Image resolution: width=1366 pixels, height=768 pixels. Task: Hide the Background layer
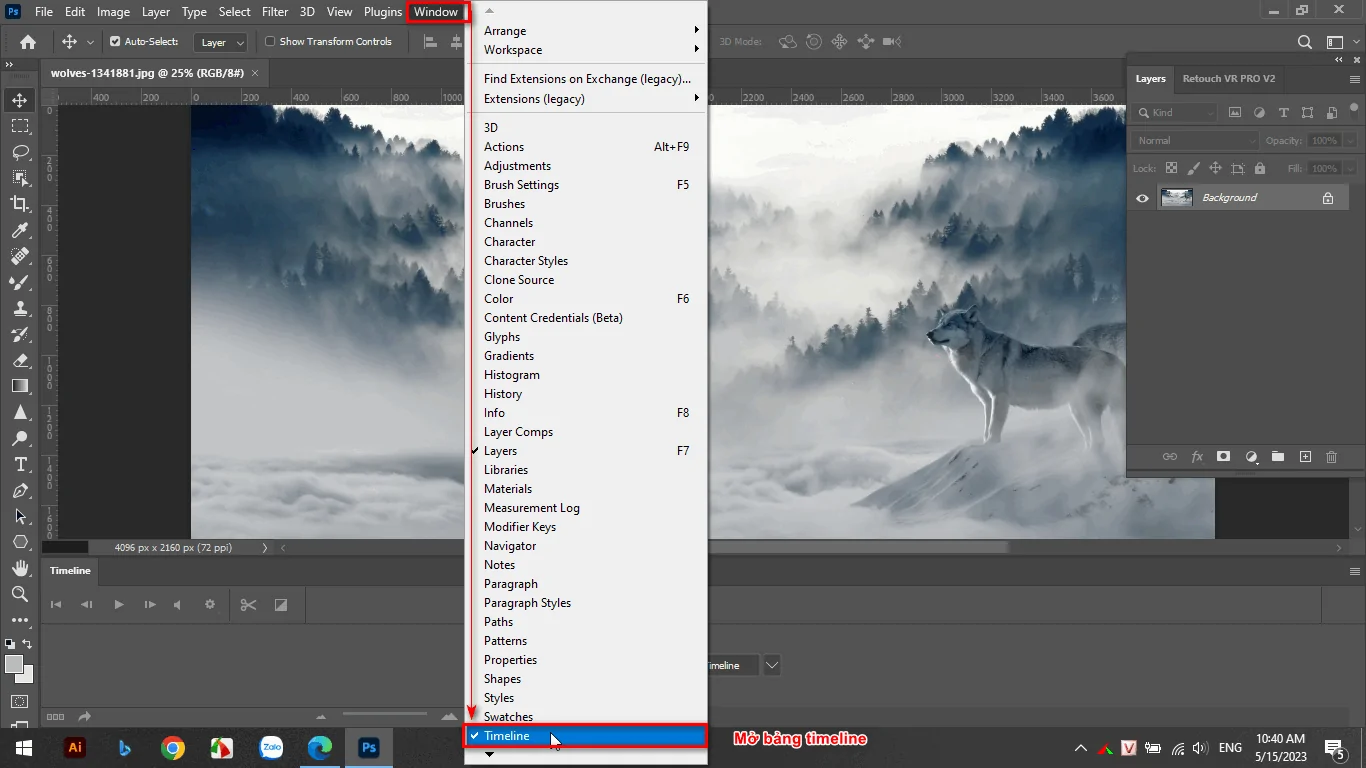tap(1141, 198)
